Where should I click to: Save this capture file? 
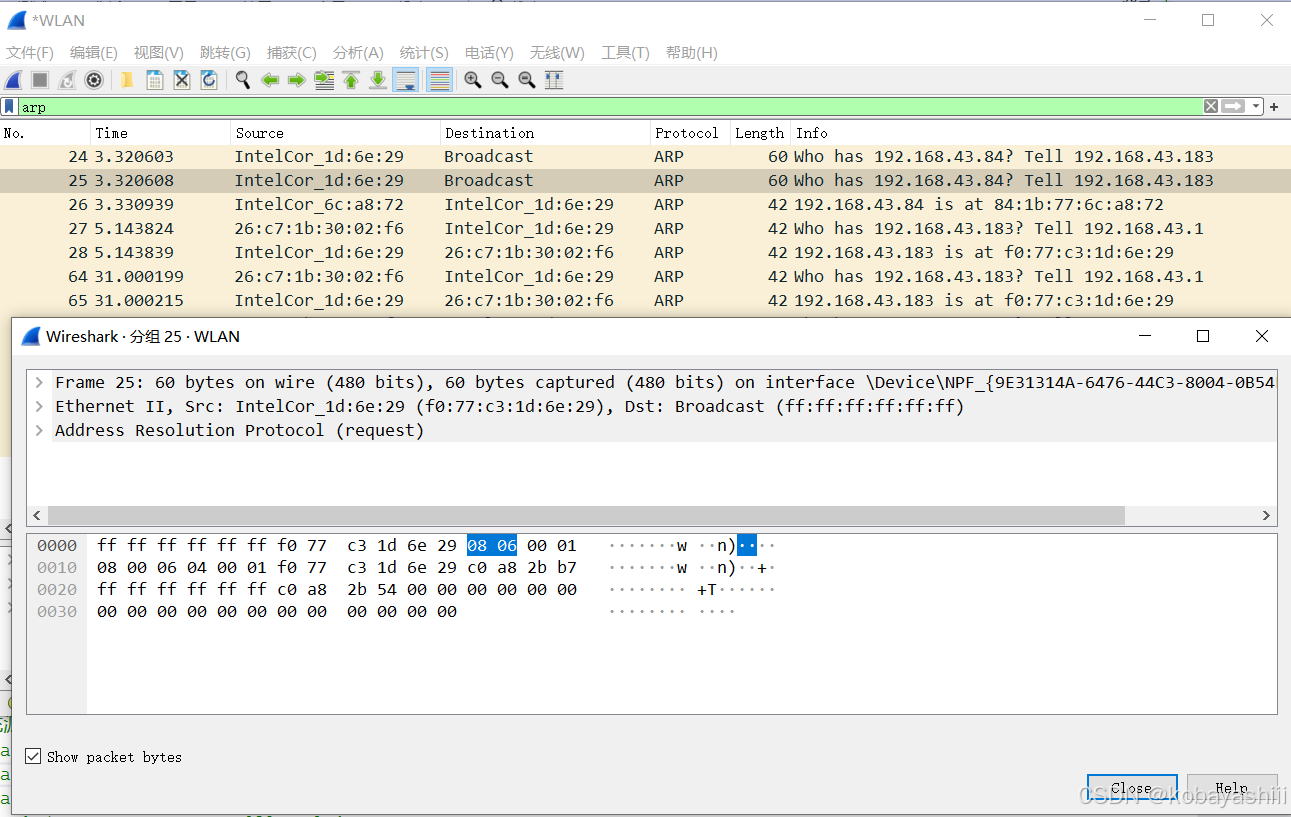(155, 80)
